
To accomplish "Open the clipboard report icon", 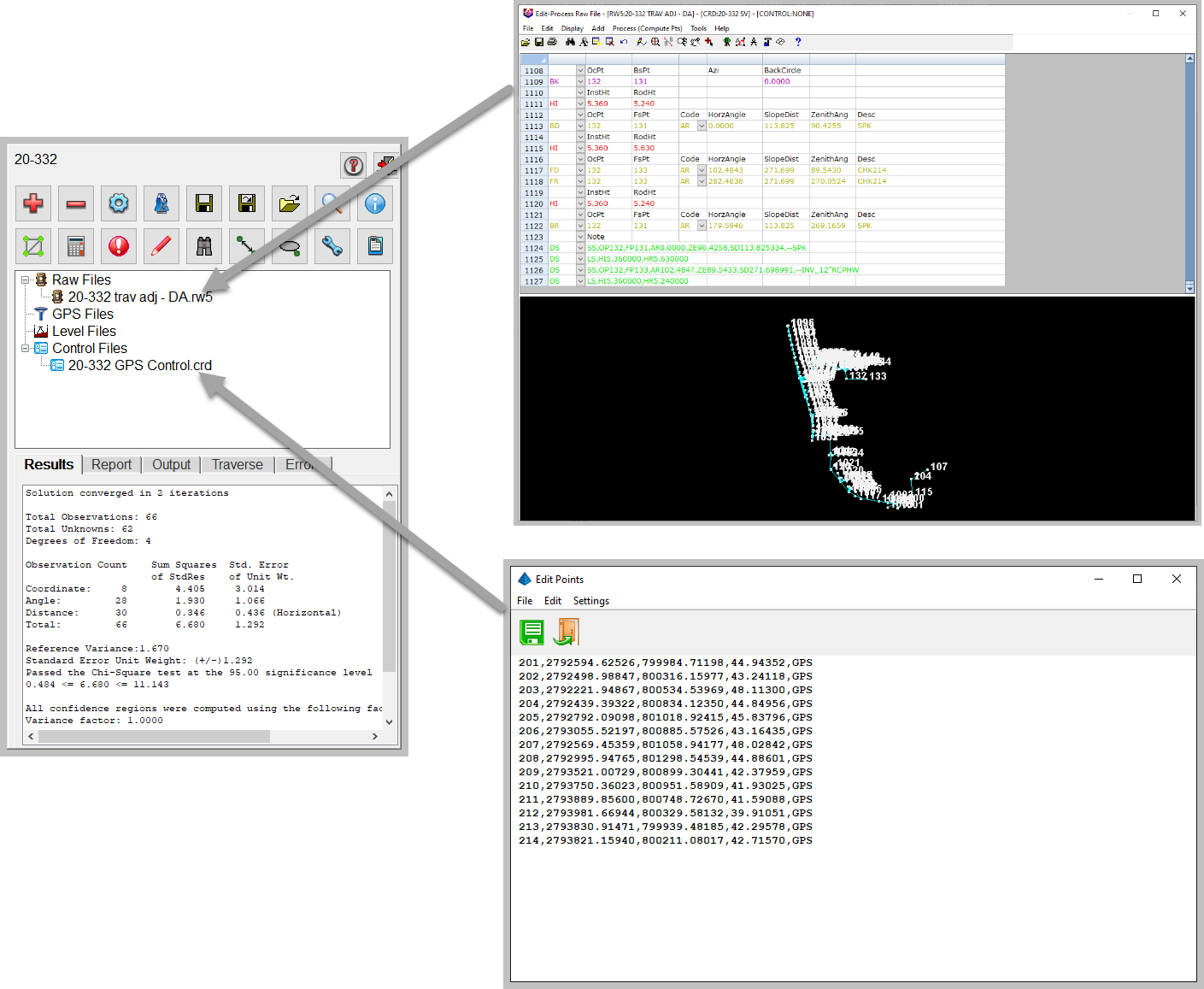I will coord(374,246).
